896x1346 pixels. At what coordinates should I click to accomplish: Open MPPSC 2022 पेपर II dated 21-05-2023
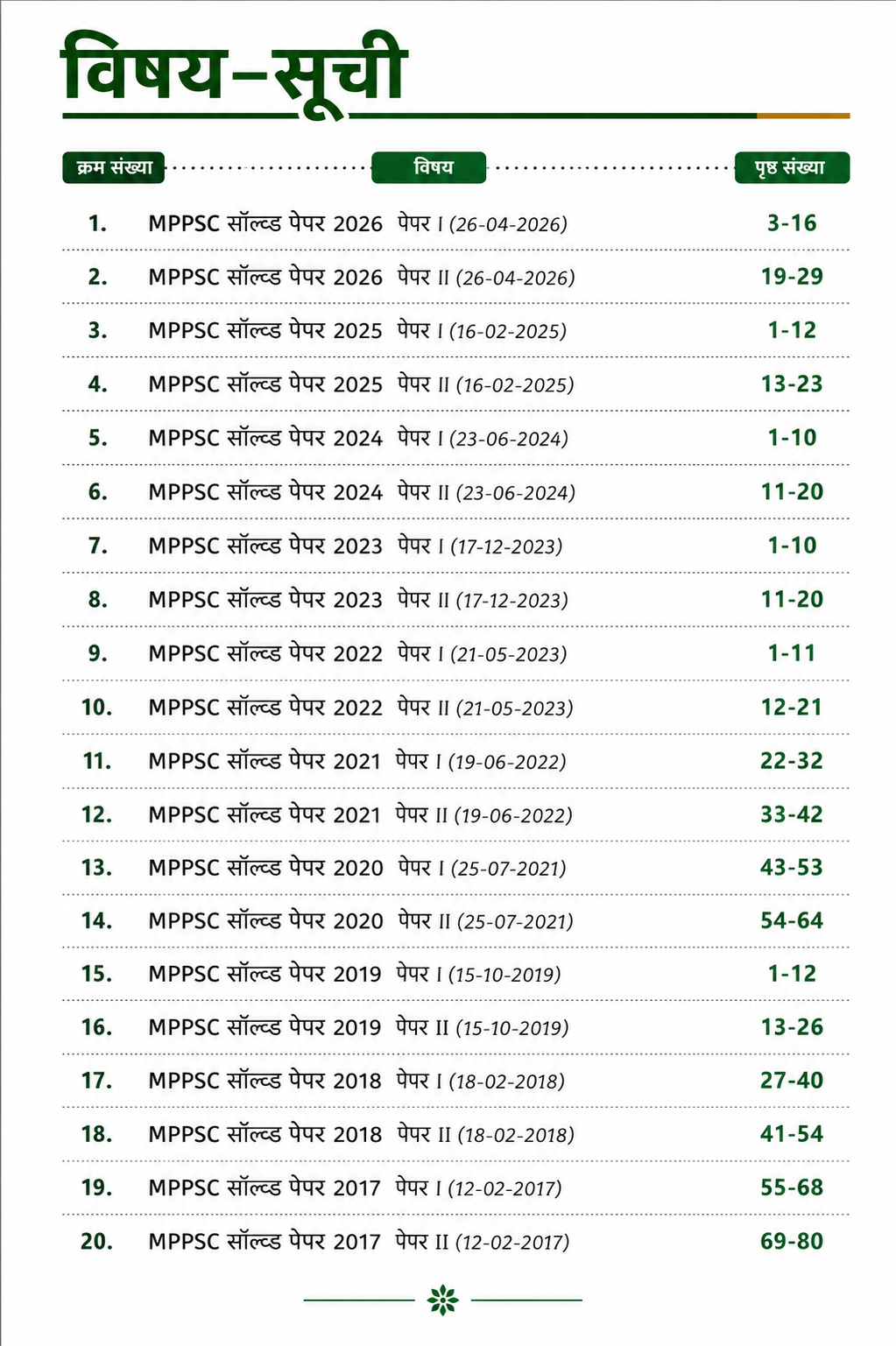[x=455, y=707]
